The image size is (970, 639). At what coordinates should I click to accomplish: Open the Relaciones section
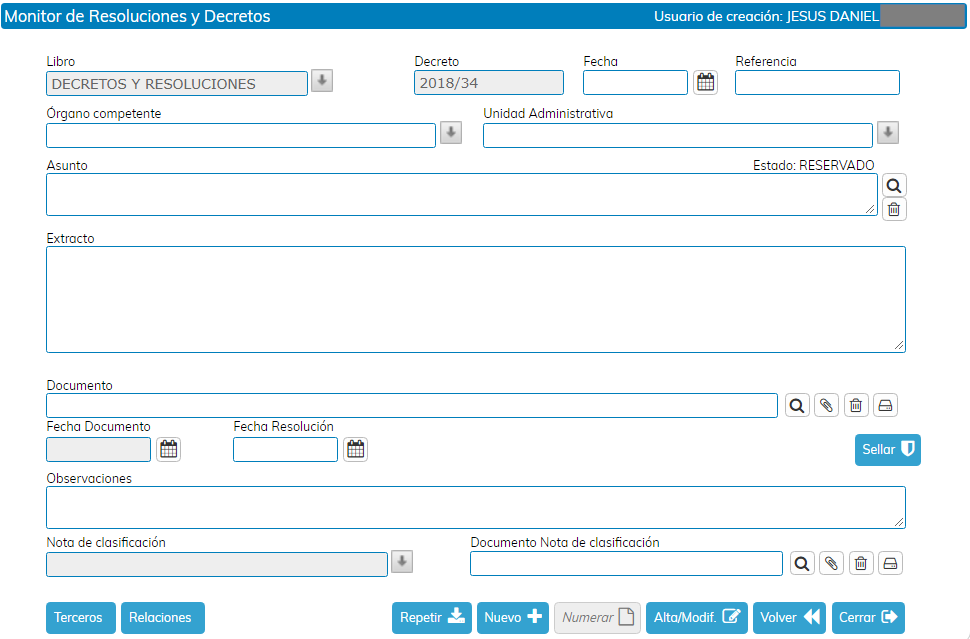(x=163, y=618)
